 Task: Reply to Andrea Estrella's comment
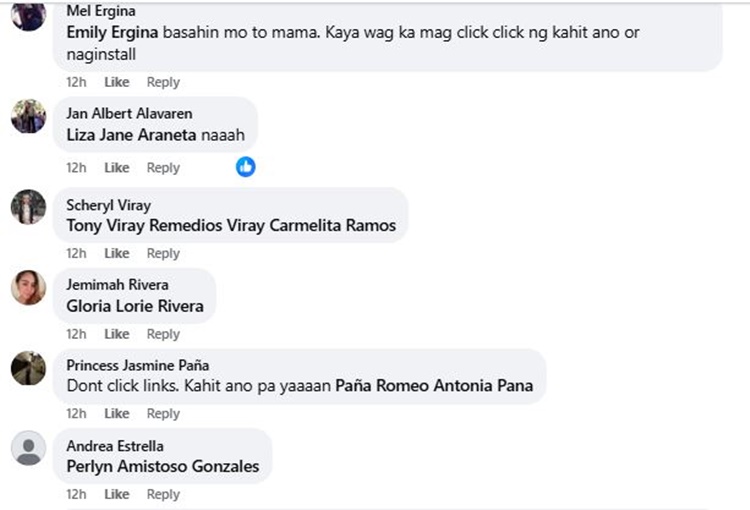tap(163, 495)
